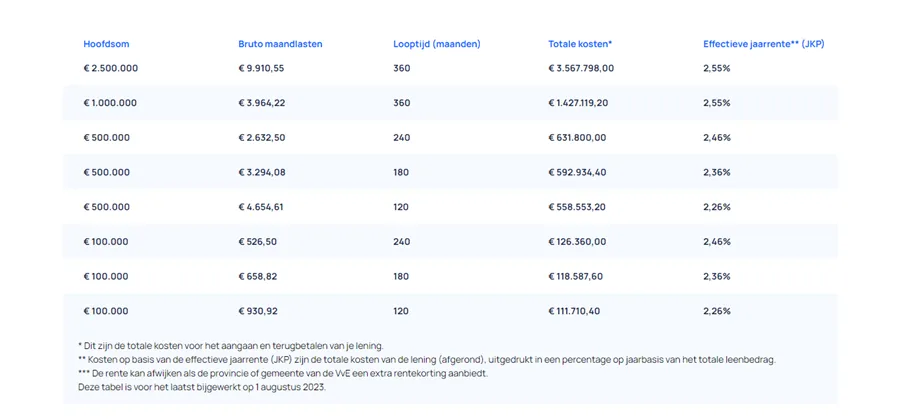Screen dimensions: 903x419
Task: Click the € 3.294,08 monthly payment
Action: (261, 172)
